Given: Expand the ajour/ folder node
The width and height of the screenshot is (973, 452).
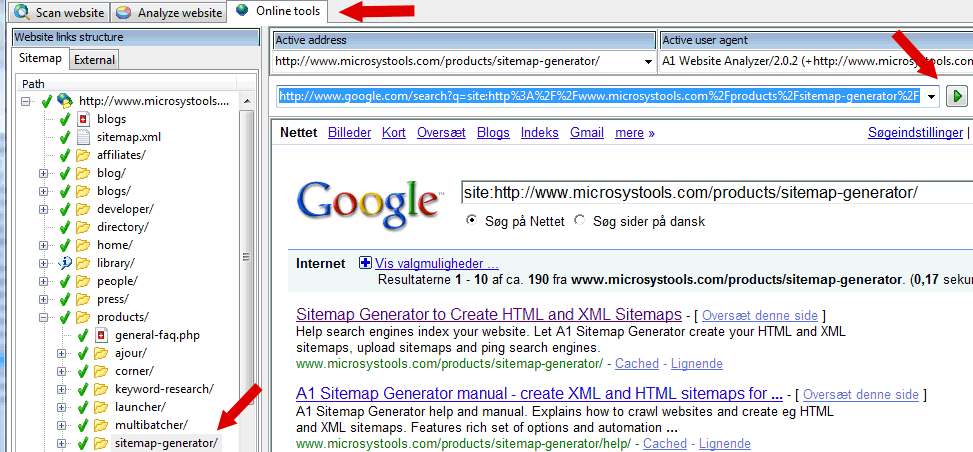Looking at the screenshot, I should (x=61, y=353).
